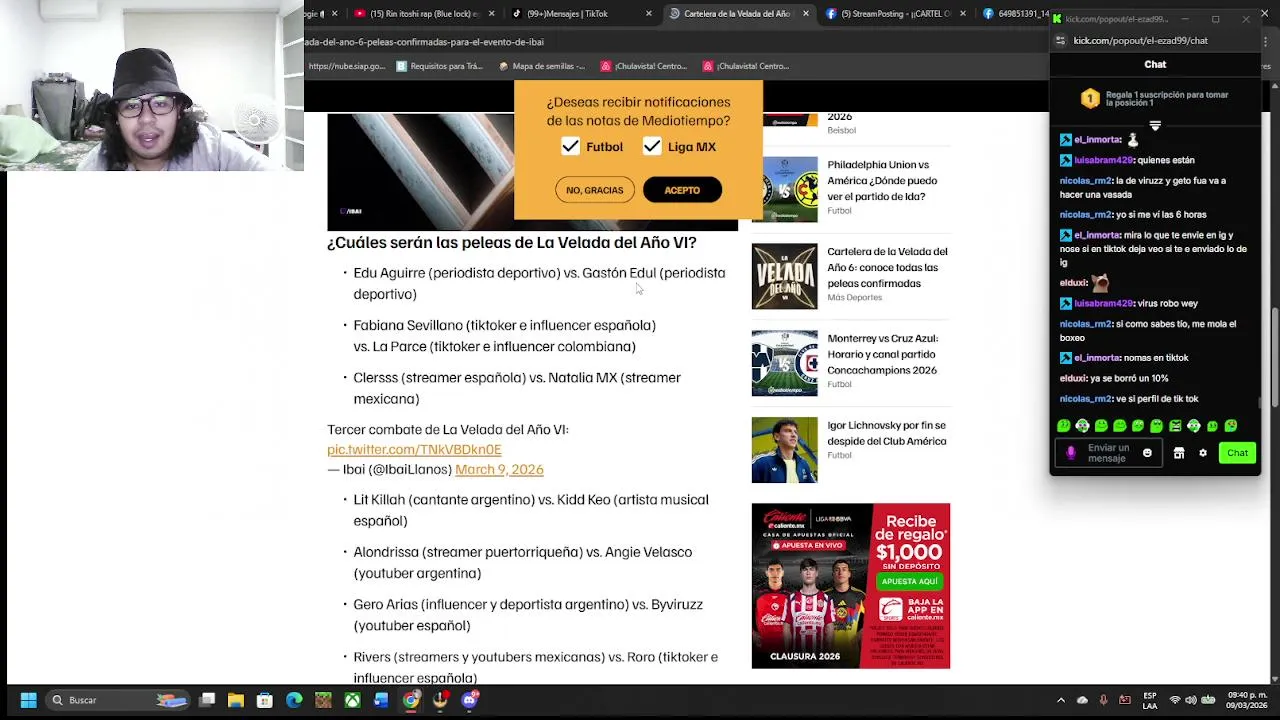Open the Kick chat shop icon
Image resolution: width=1280 pixels, height=720 pixels.
(x=1179, y=453)
